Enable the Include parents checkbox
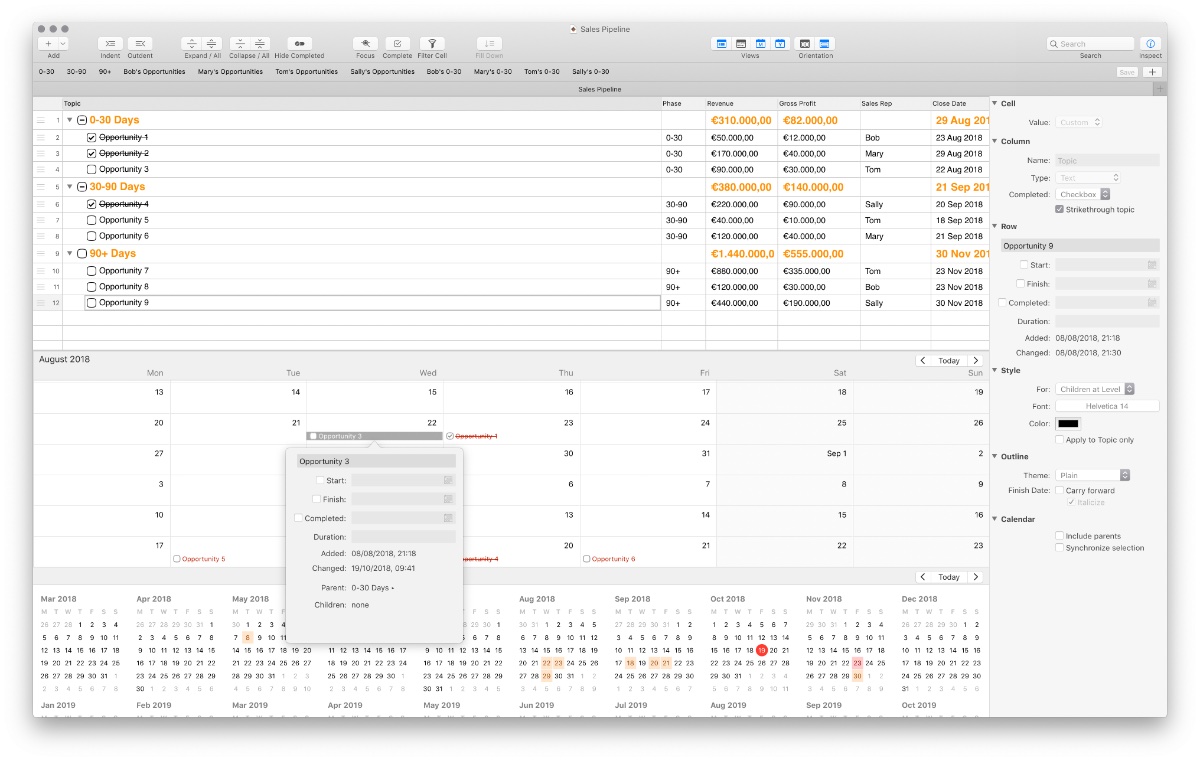 1059,536
